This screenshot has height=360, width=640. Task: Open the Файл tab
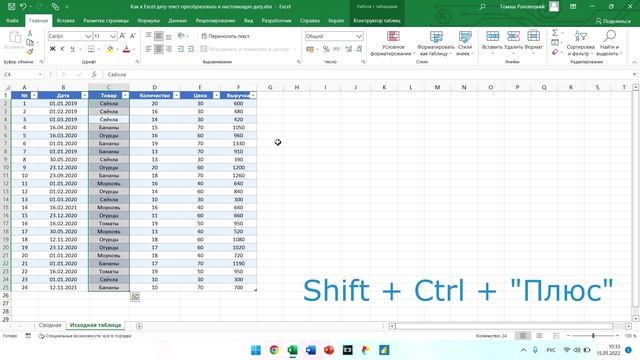coord(12,20)
